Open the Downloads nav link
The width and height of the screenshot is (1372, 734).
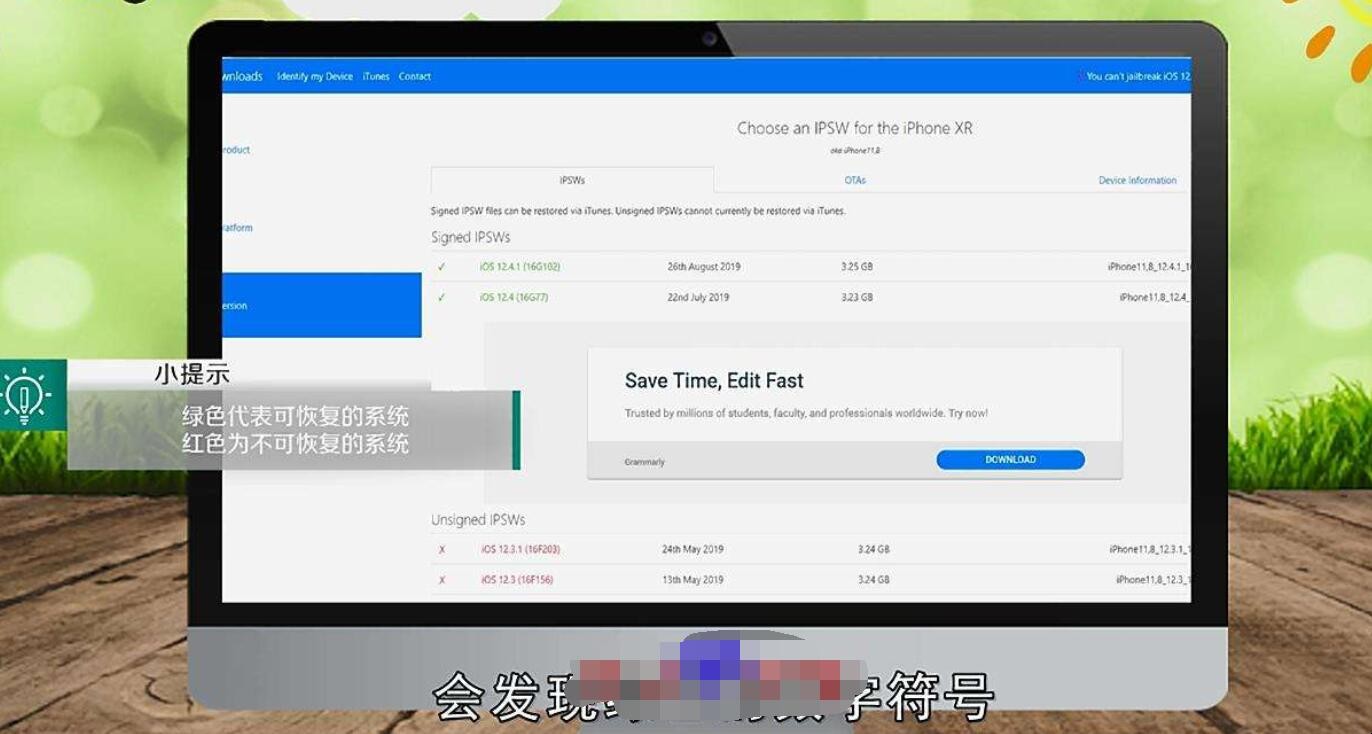pyautogui.click(x=243, y=76)
